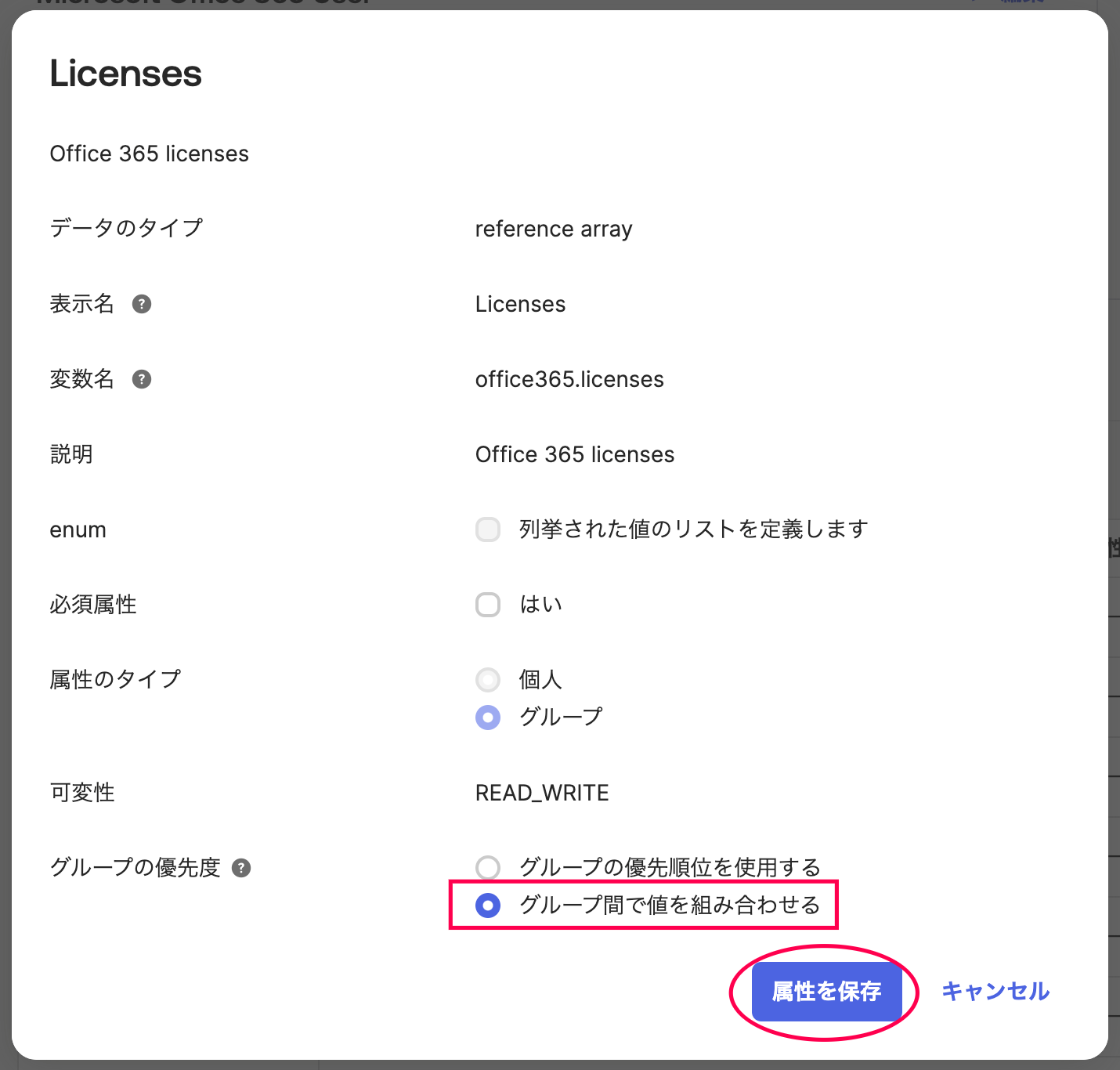Click the 可変性 field label
1120x1070 pixels.
[x=82, y=793]
